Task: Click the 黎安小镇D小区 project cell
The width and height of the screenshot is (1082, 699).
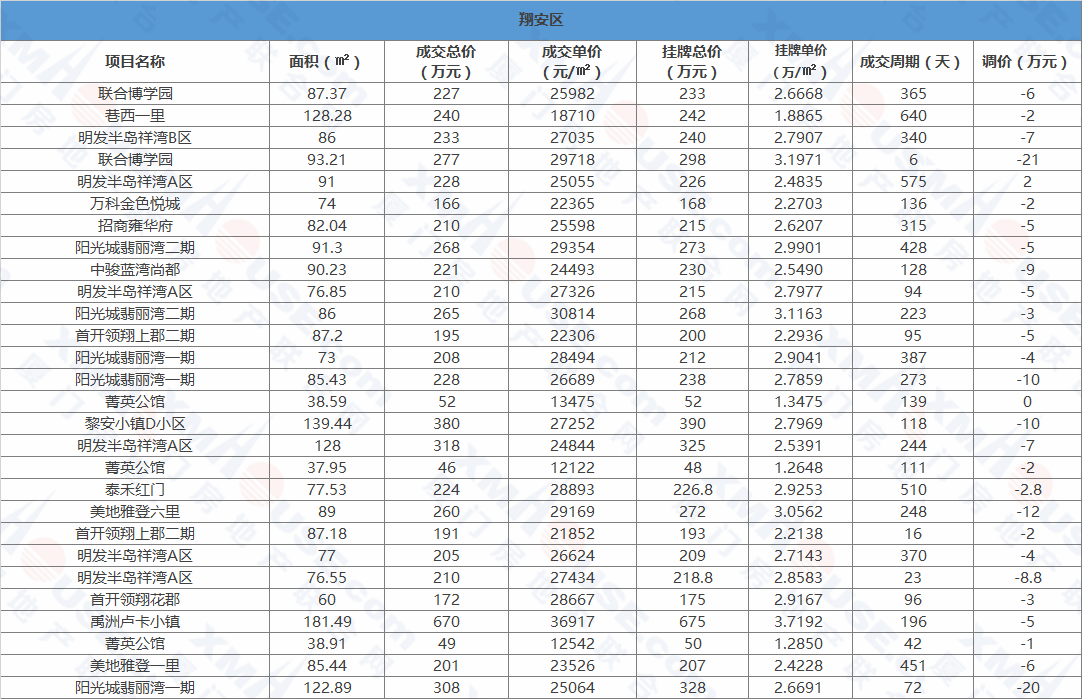Action: coord(135,424)
